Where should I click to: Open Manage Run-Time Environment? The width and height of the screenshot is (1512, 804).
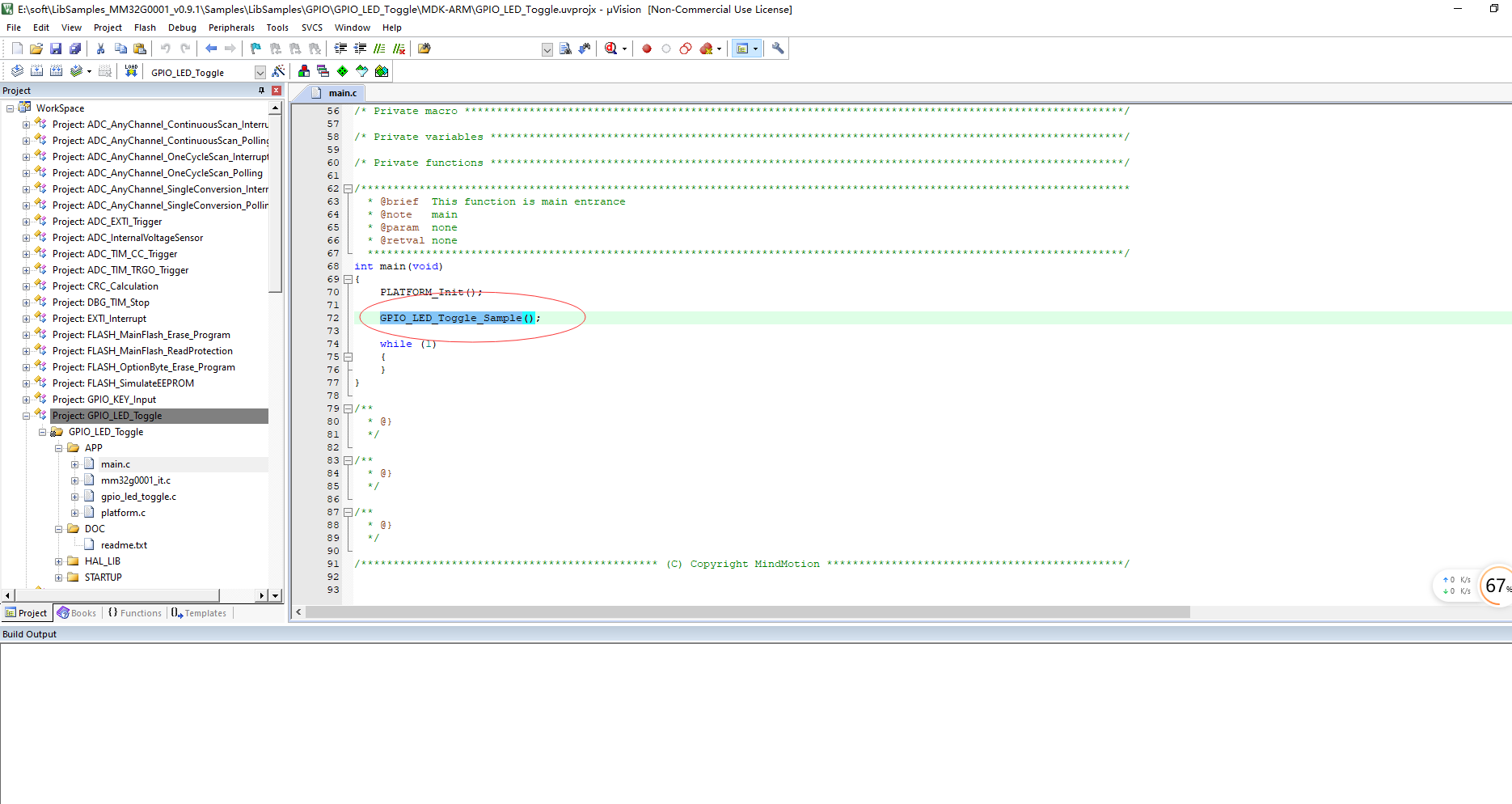(x=342, y=71)
